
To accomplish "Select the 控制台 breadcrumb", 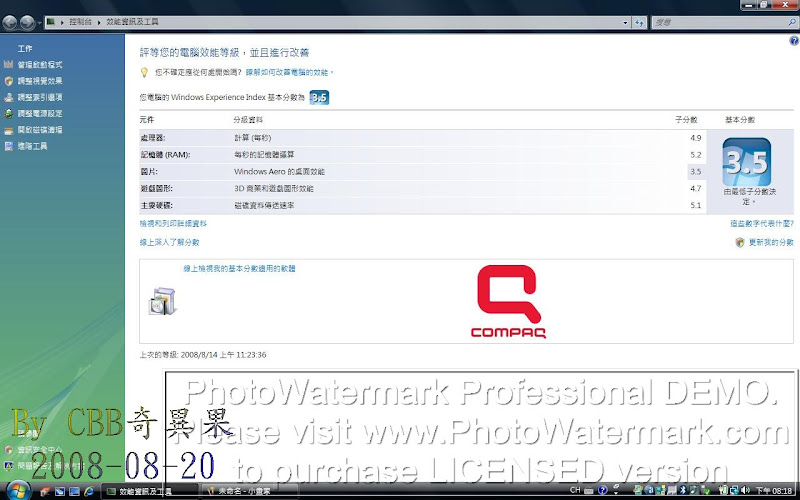I will 81,22.
